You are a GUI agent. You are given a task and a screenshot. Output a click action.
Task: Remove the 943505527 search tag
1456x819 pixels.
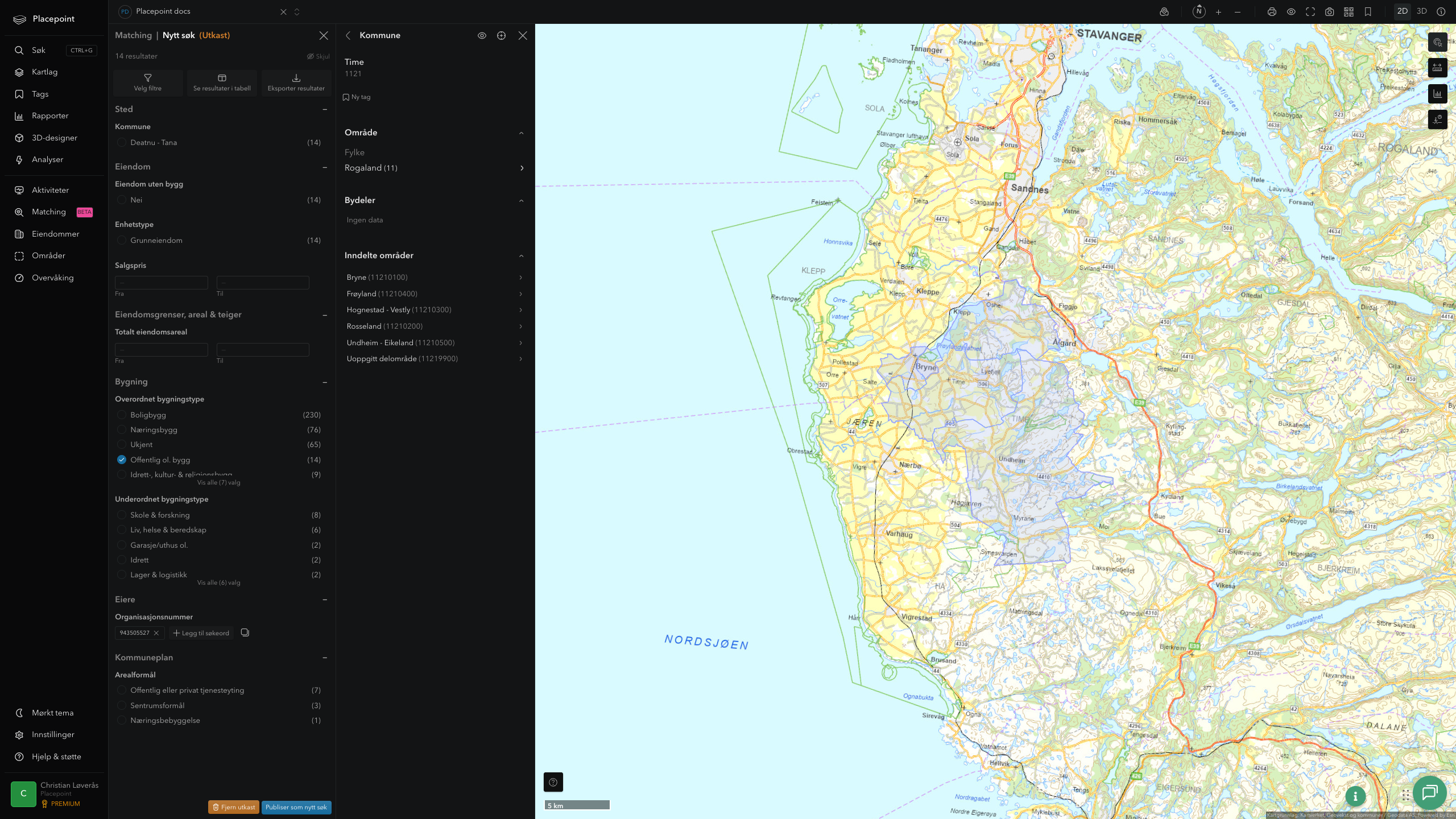[x=156, y=633]
